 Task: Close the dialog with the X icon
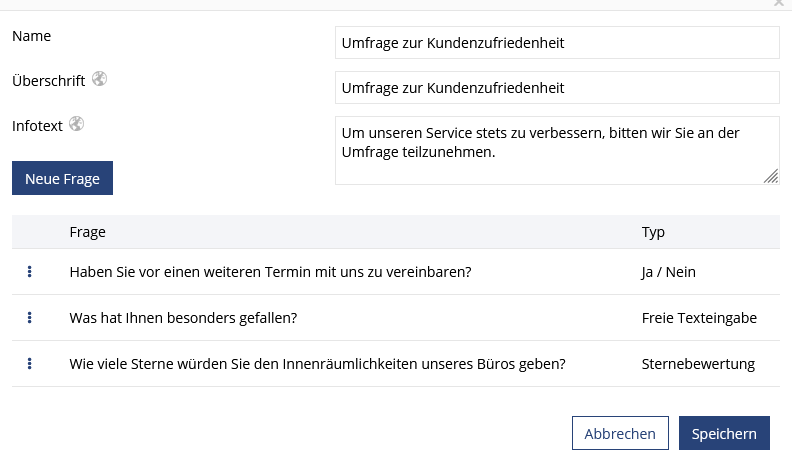pos(778,3)
